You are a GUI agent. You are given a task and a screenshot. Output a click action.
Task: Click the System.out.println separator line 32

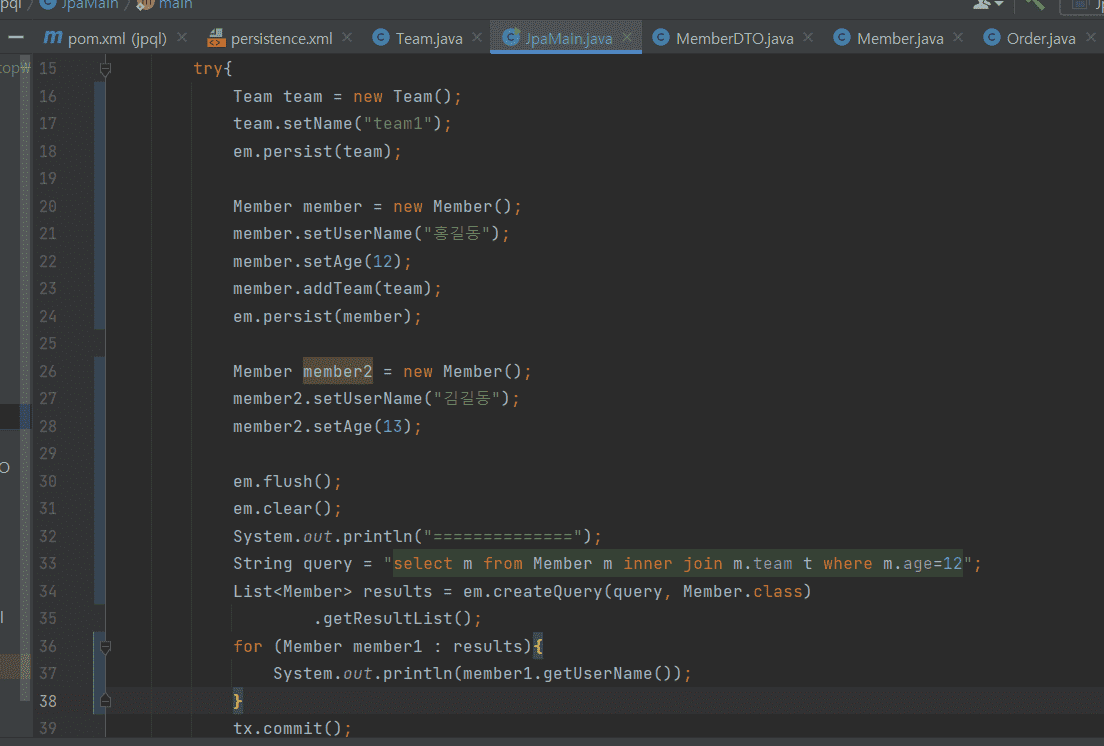pyautogui.click(x=418, y=536)
